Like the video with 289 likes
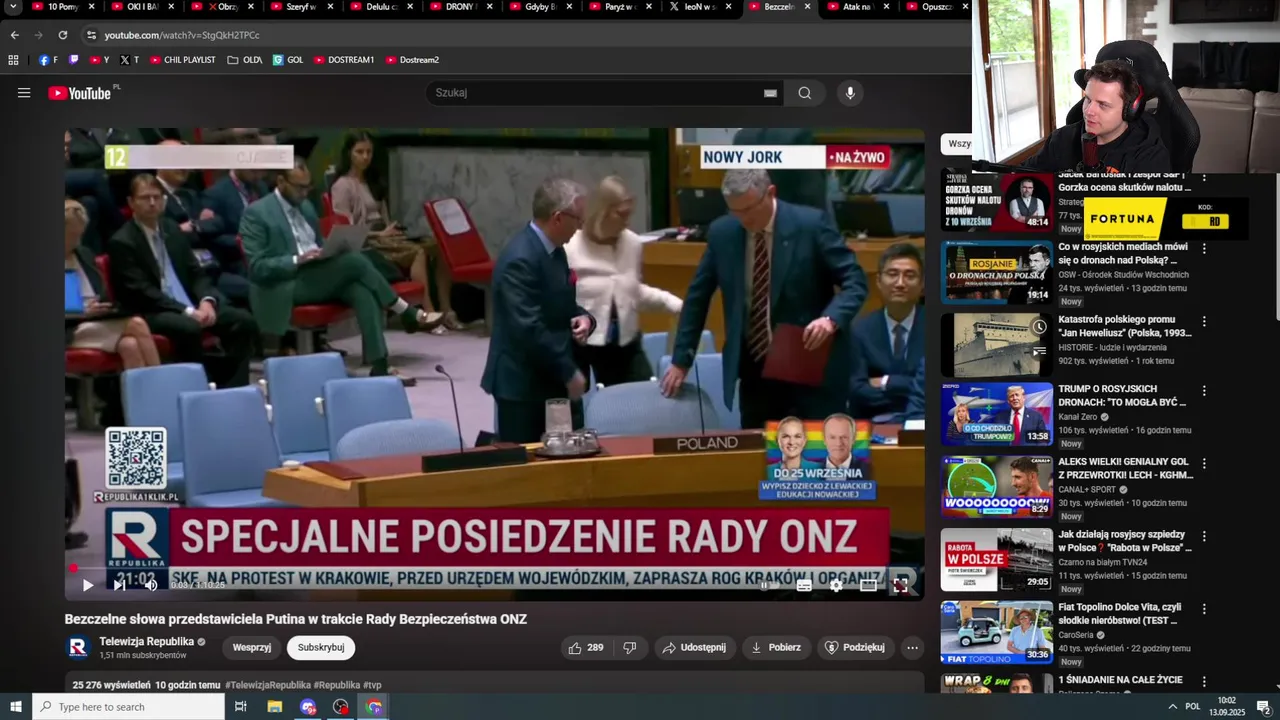This screenshot has height=720, width=1280. pyautogui.click(x=586, y=648)
